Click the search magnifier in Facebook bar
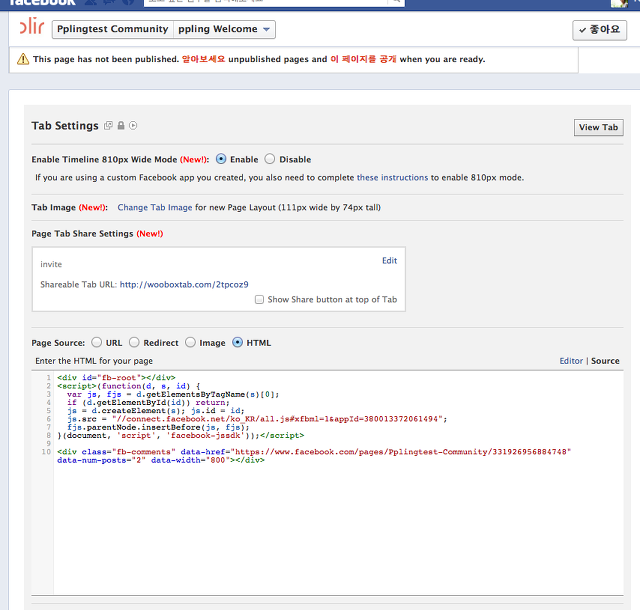This screenshot has width=640, height=610. (x=396, y=2)
